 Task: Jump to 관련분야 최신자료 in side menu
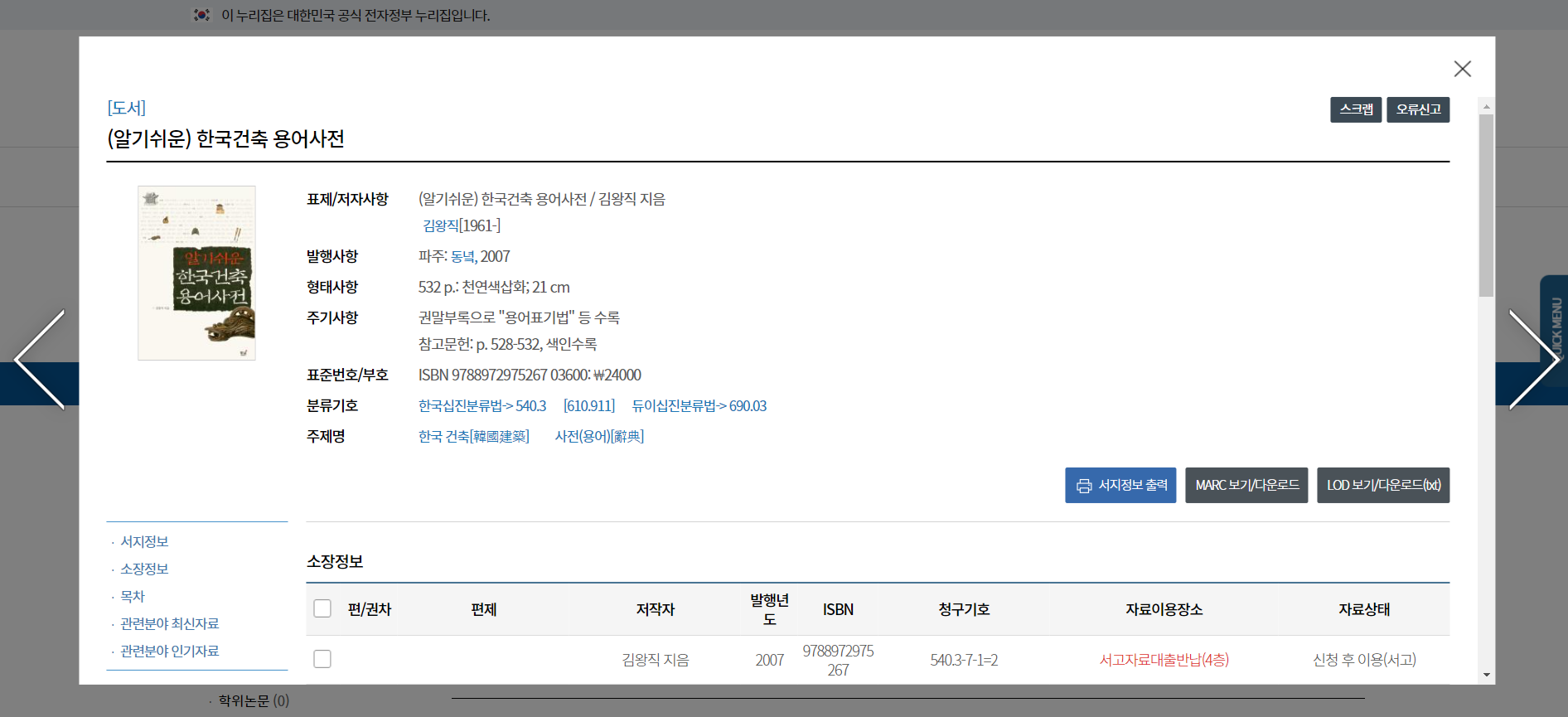coord(169,623)
